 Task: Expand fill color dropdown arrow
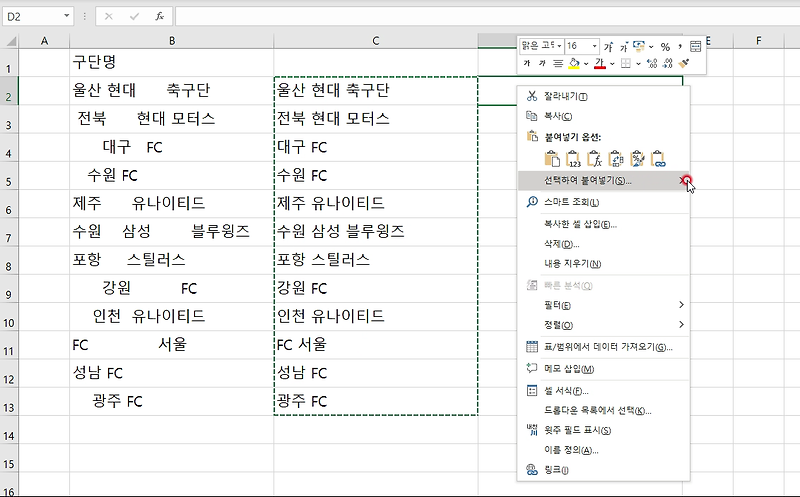tap(586, 64)
